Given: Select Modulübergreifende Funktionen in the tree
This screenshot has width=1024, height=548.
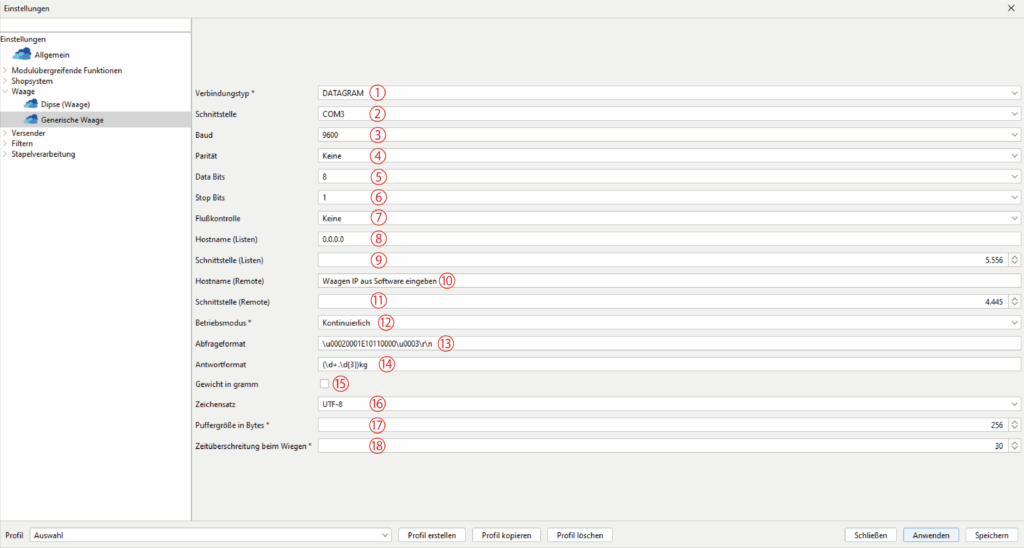Looking at the screenshot, I should pyautogui.click(x=67, y=70).
